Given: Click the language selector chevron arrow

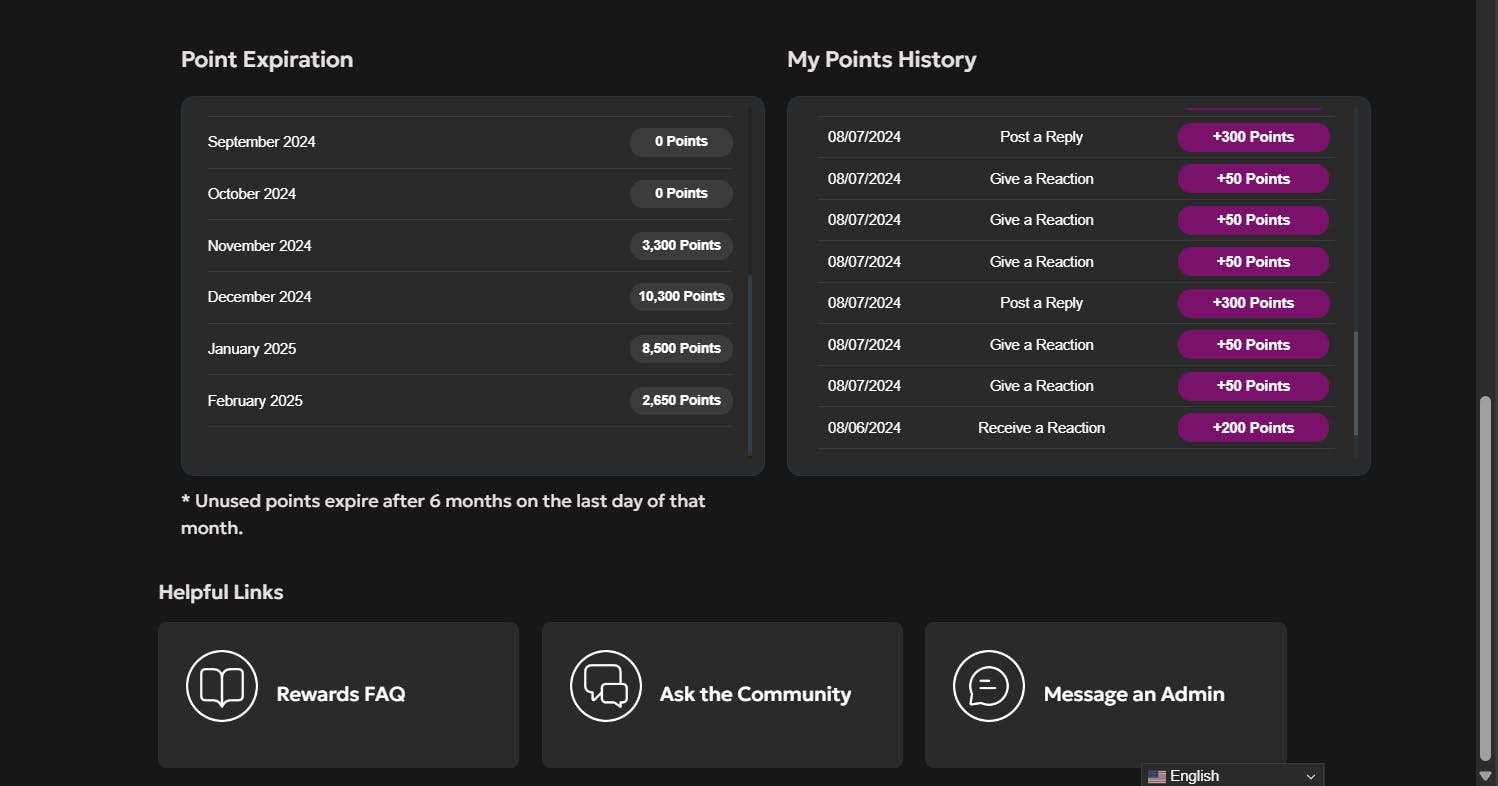Looking at the screenshot, I should [x=1311, y=776].
